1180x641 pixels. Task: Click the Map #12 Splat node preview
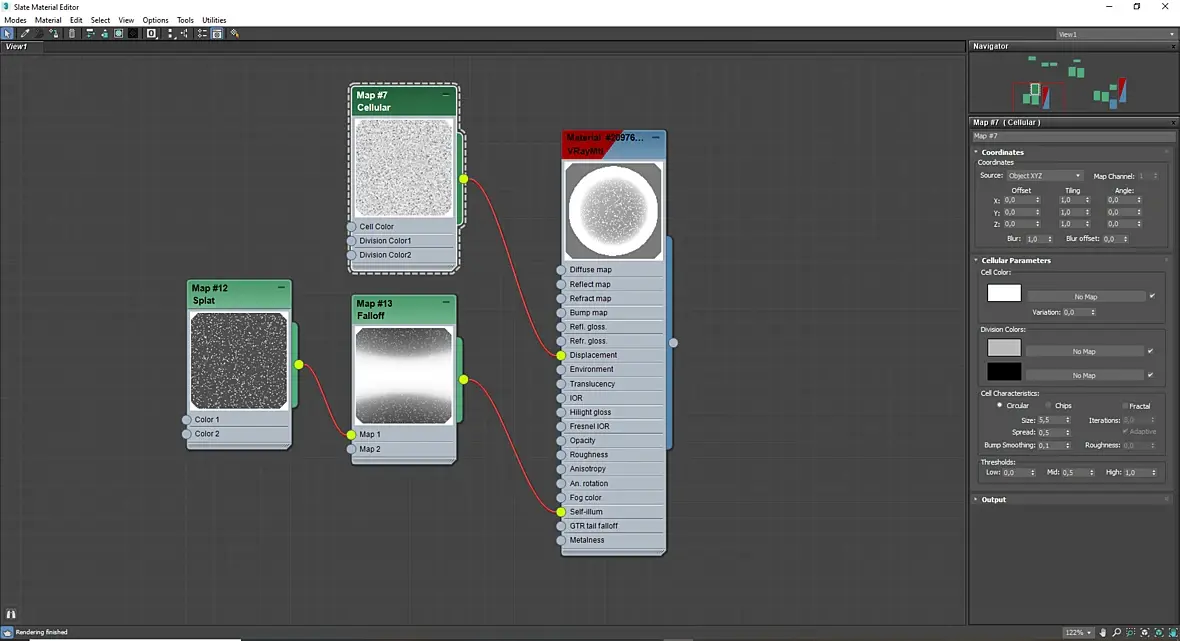tap(239, 360)
